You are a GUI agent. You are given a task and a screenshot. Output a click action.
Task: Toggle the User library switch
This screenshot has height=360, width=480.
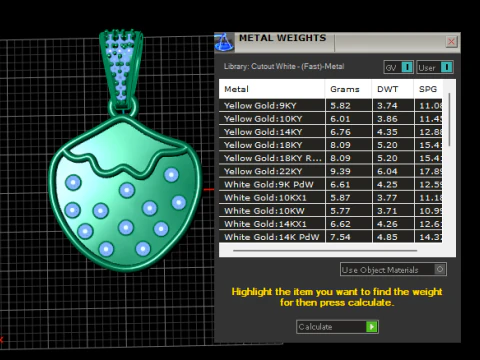pyautogui.click(x=435, y=67)
